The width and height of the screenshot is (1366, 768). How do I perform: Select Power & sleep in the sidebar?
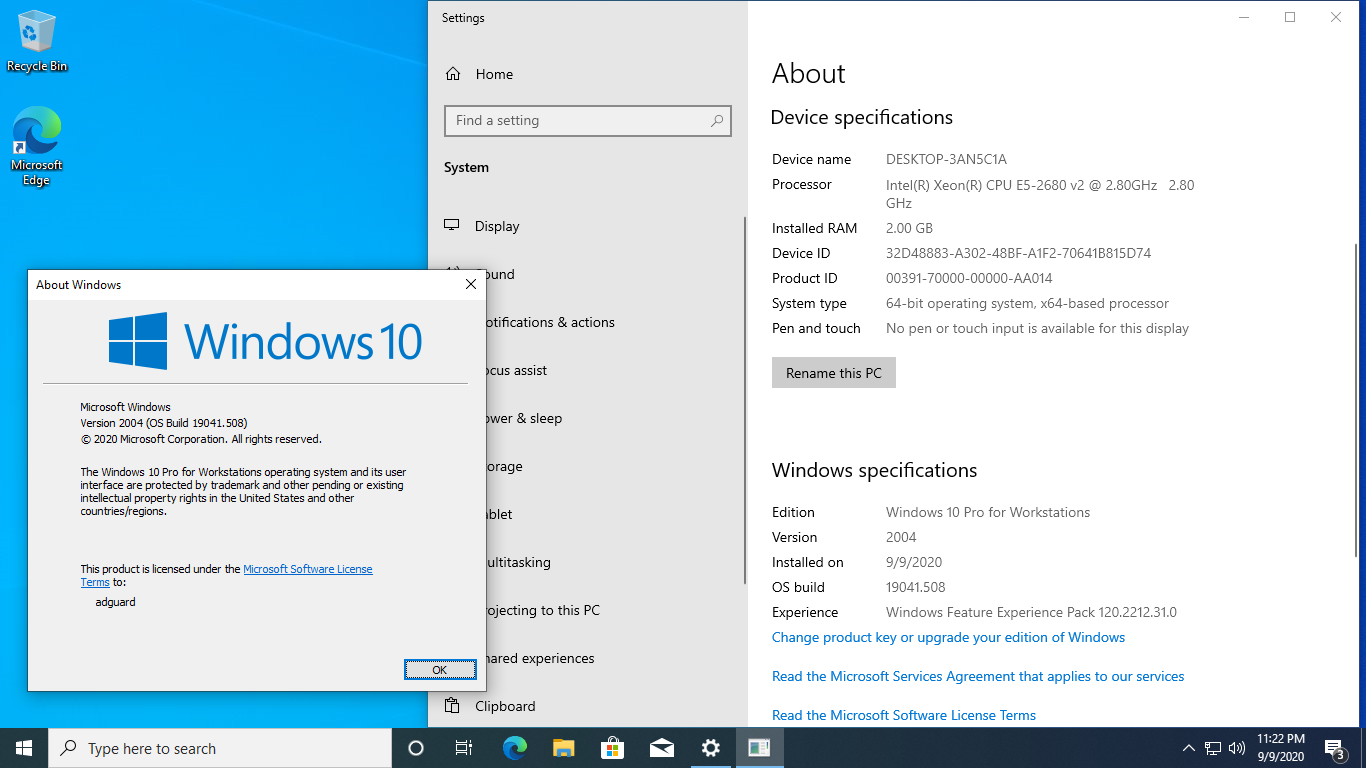(524, 418)
